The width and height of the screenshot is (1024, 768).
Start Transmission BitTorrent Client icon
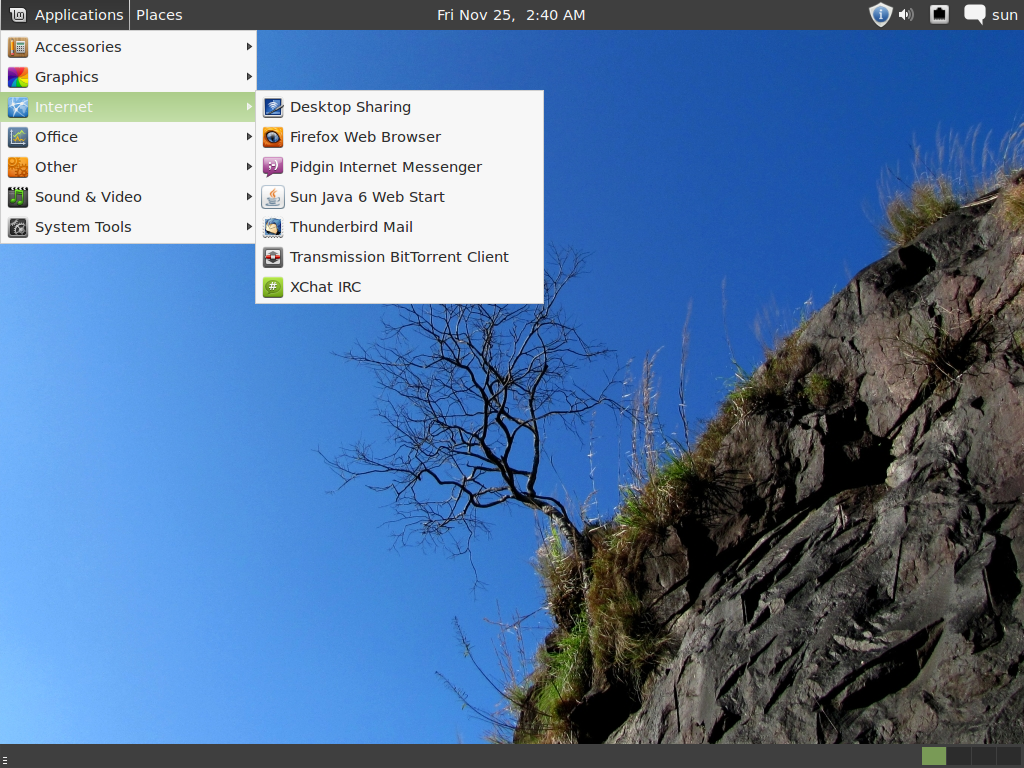click(x=272, y=257)
